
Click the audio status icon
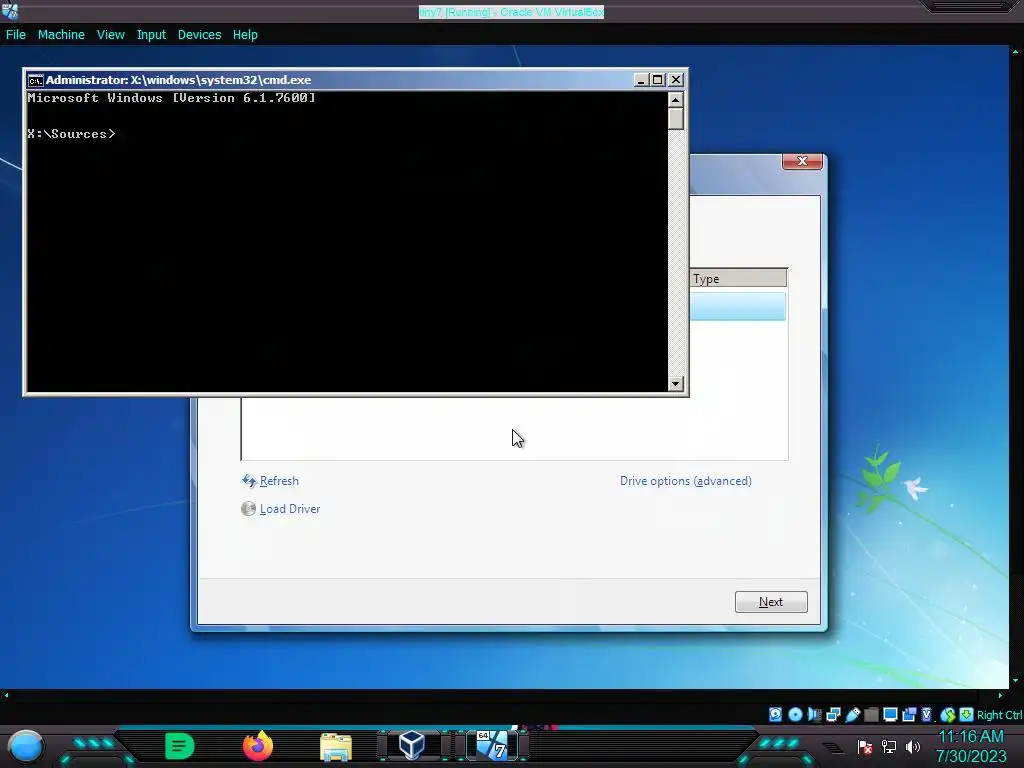pyautogui.click(x=814, y=714)
